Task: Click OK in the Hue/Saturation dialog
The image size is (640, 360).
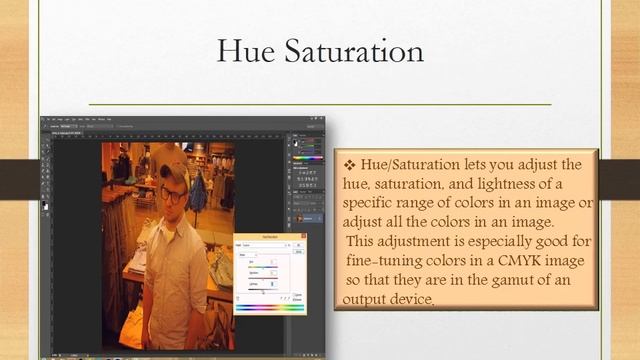Action: pyautogui.click(x=298, y=245)
